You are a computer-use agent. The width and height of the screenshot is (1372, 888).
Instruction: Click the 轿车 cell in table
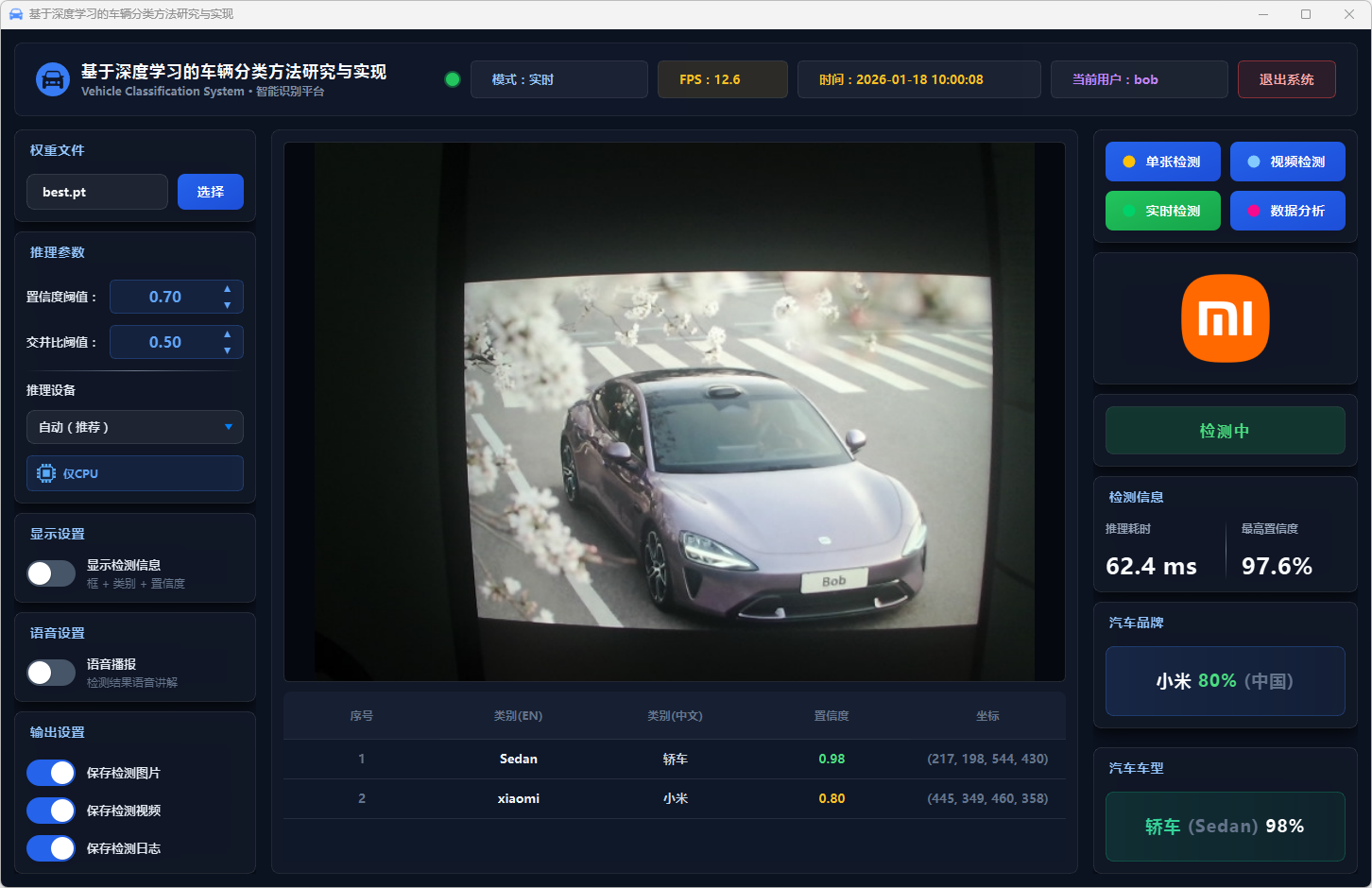pos(675,759)
